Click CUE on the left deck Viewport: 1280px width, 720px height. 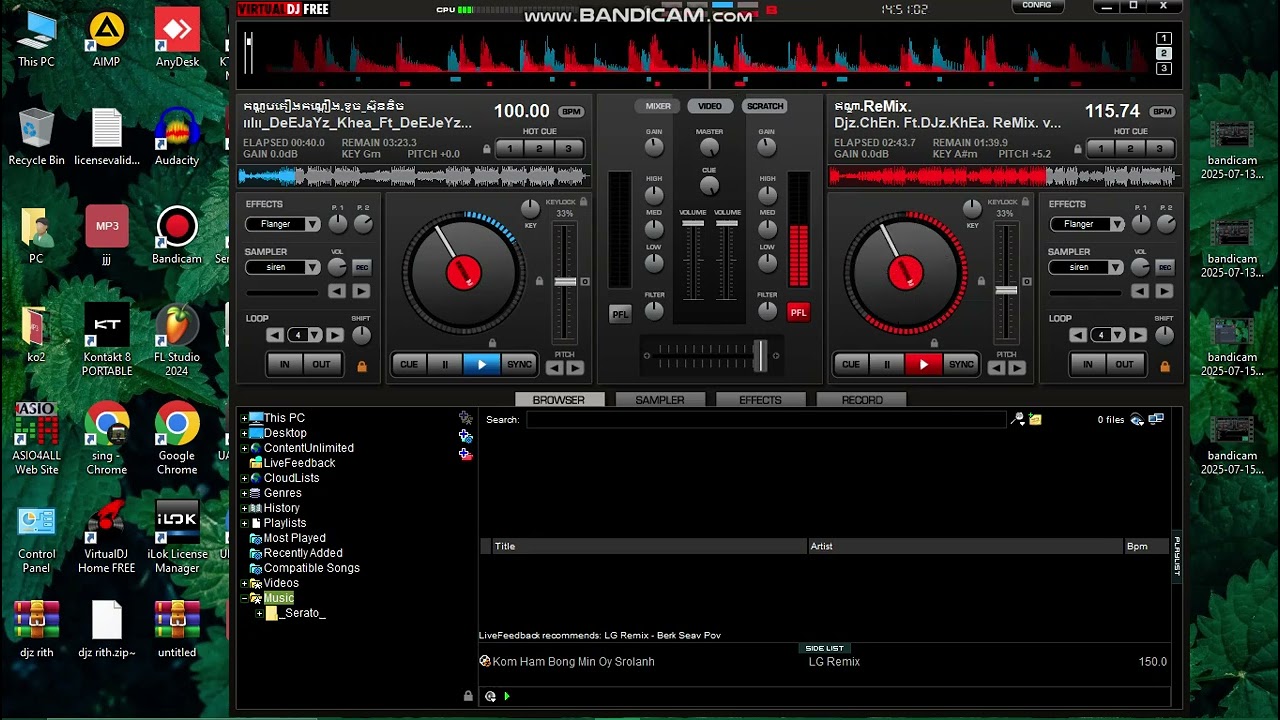pos(409,364)
